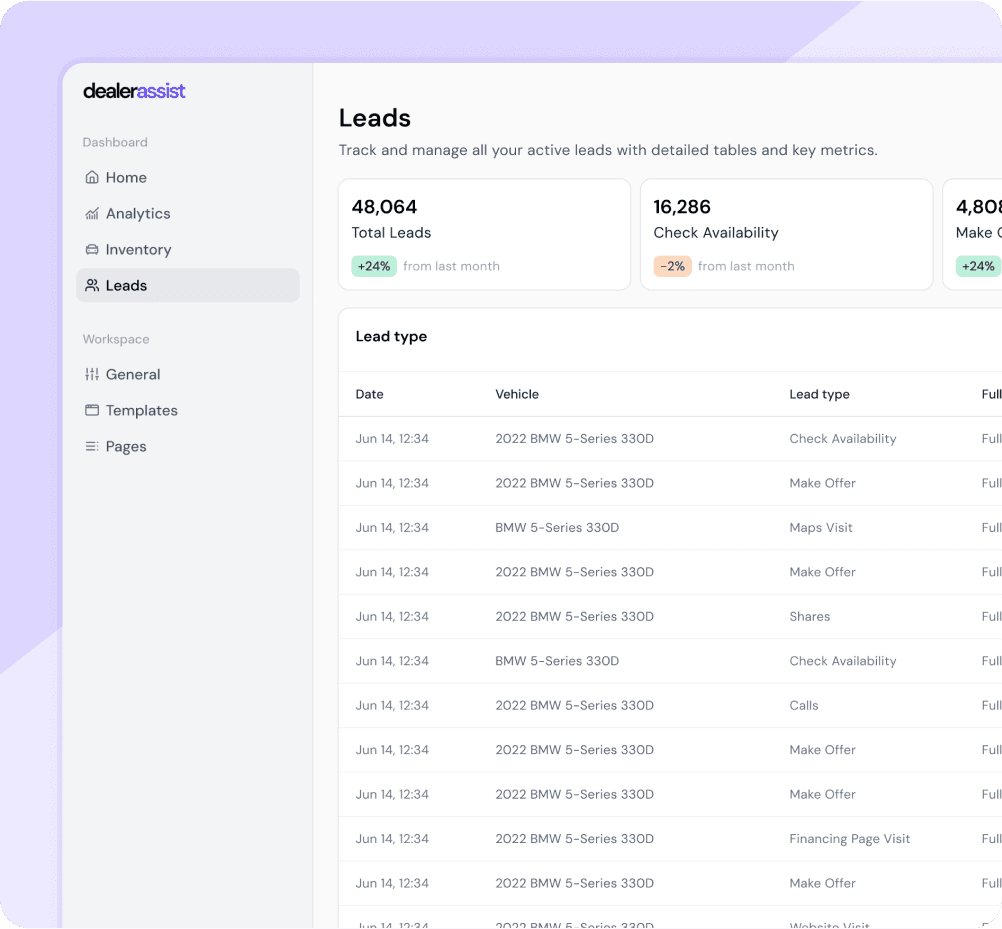Open Templates via the template icon
The image size is (1002, 929).
point(91,410)
